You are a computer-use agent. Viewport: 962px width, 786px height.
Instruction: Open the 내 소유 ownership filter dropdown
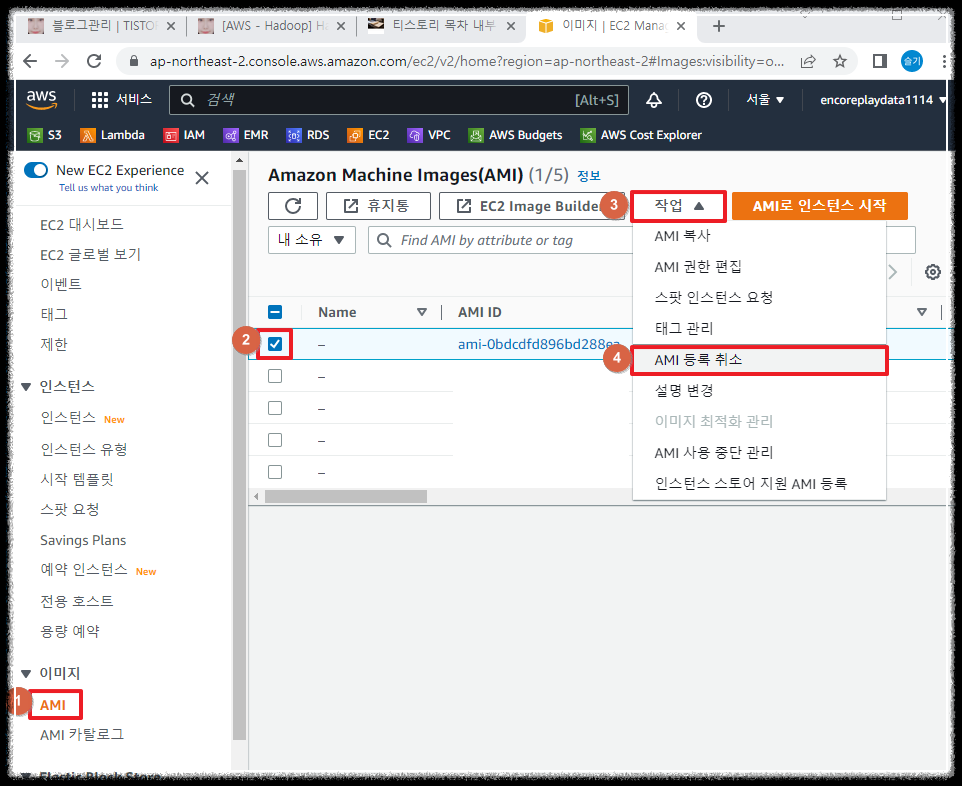coord(312,240)
